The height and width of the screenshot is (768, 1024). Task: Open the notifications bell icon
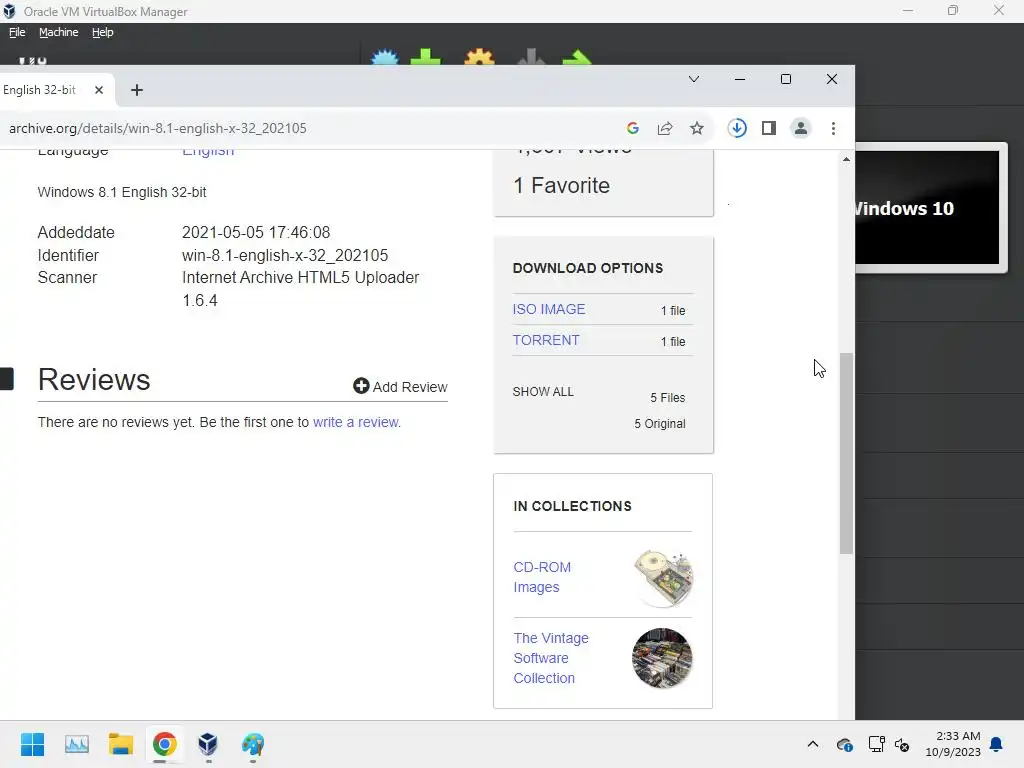(997, 744)
